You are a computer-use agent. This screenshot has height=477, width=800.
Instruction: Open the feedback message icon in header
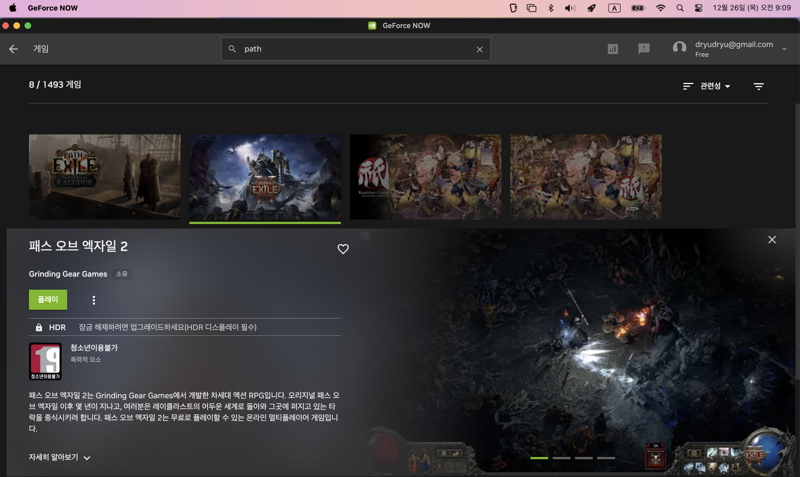(x=644, y=48)
